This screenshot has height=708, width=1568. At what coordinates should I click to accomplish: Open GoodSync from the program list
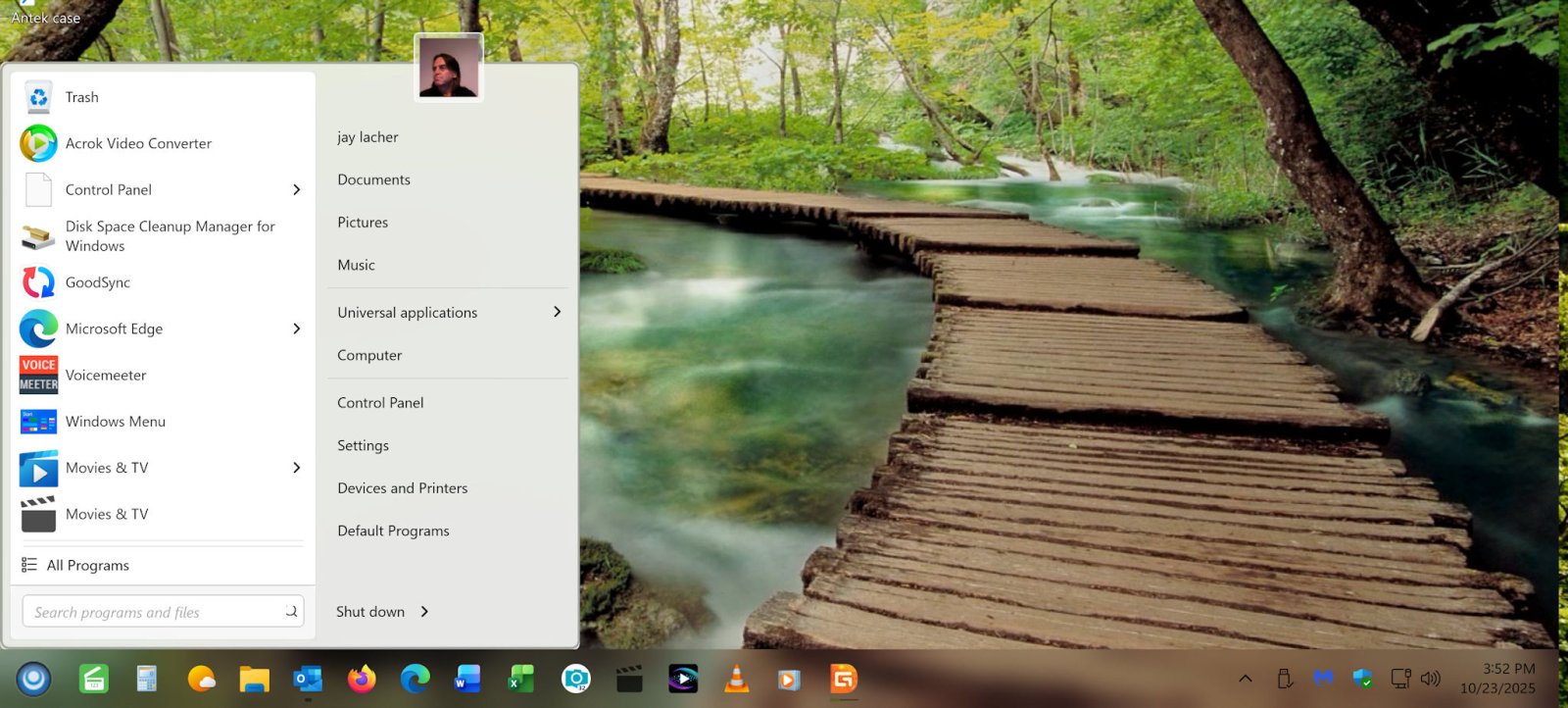(98, 282)
